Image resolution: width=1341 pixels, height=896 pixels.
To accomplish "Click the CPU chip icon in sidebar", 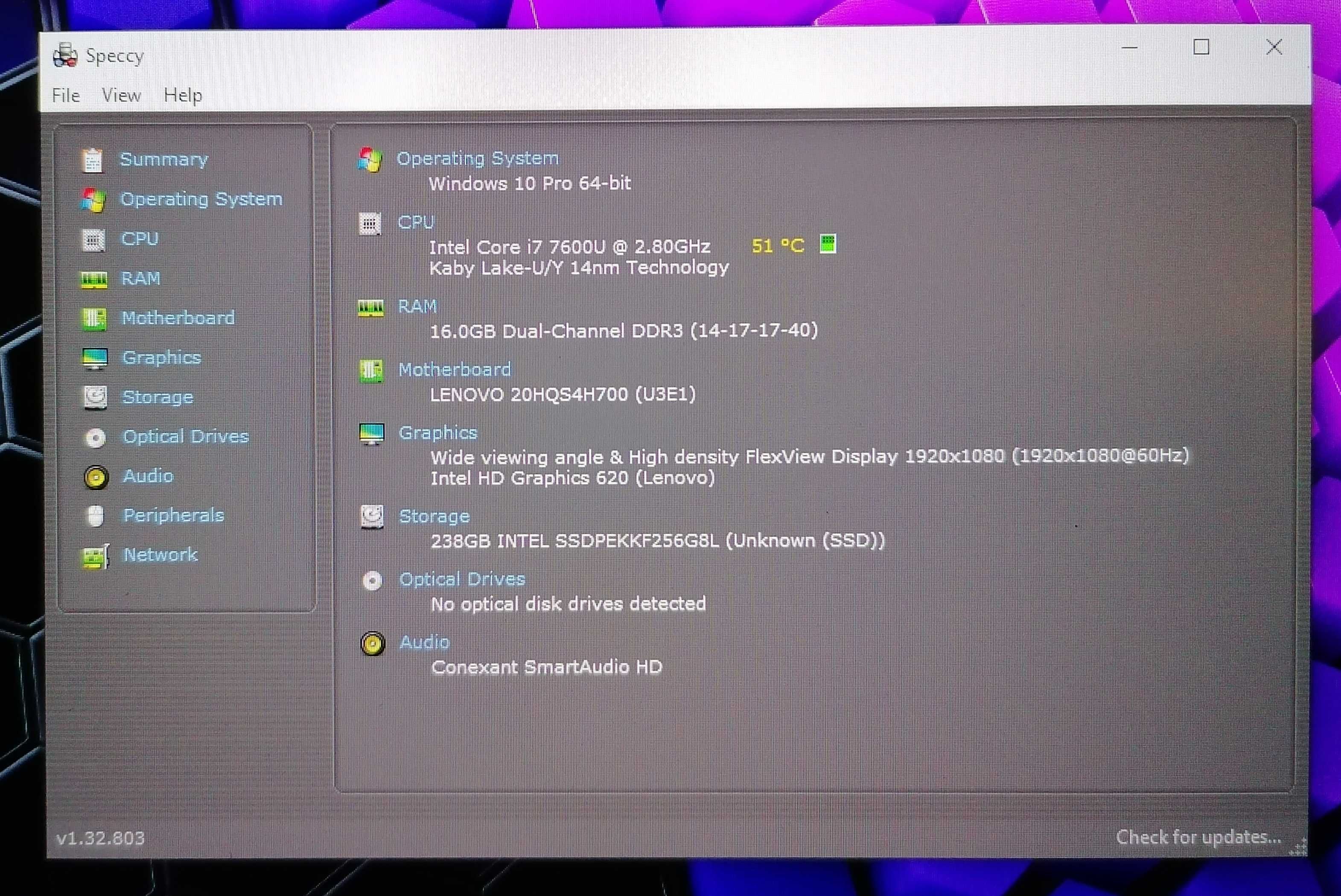I will point(93,240).
